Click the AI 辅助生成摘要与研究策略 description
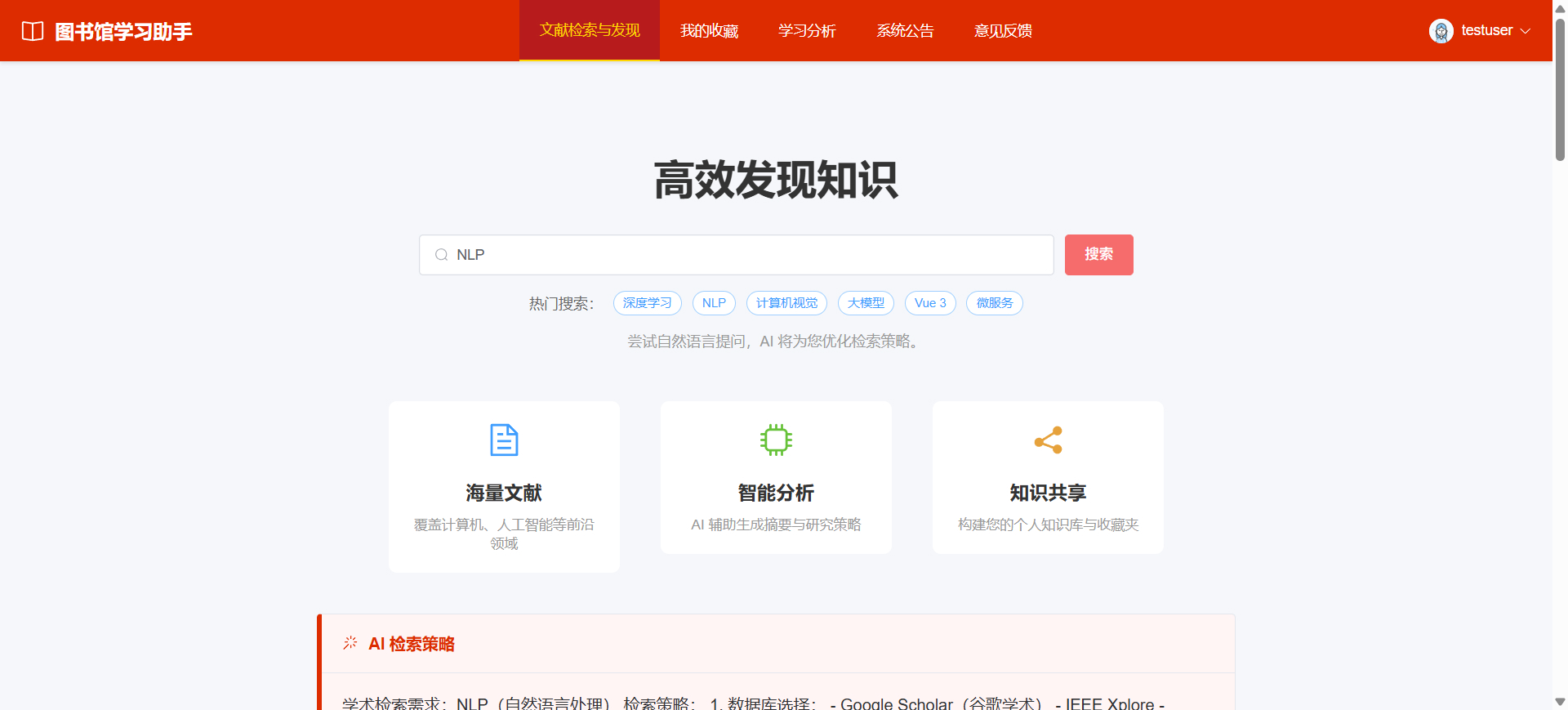This screenshot has width=1568, height=710. (x=776, y=525)
